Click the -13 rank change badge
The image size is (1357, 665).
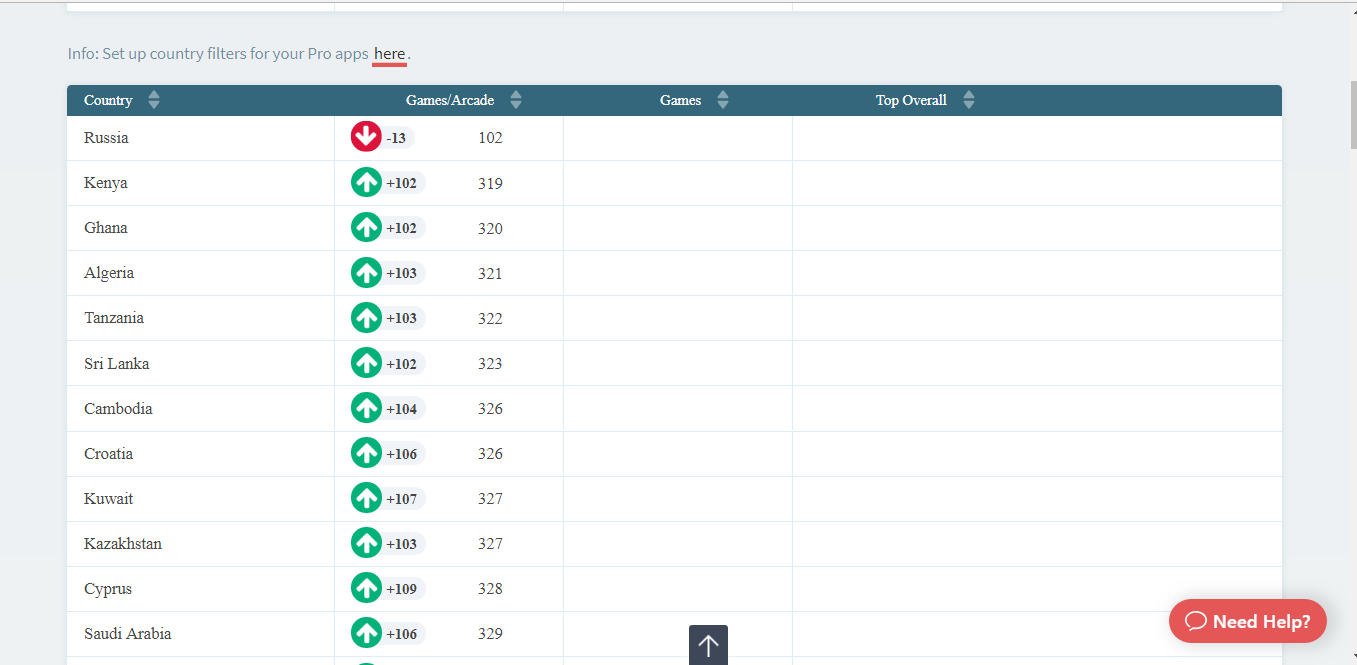[x=397, y=138]
